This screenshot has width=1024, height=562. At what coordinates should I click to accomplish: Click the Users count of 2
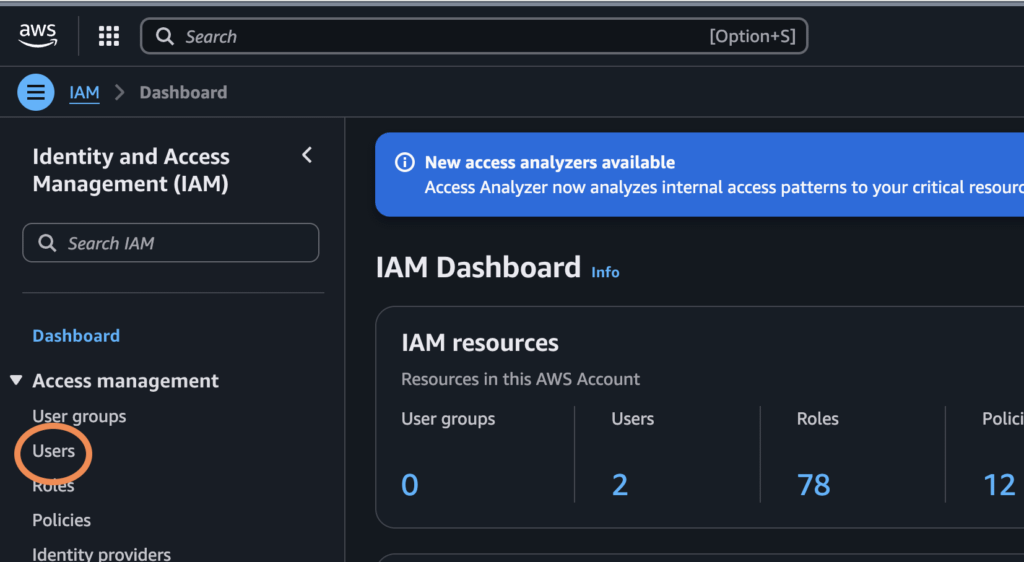620,485
